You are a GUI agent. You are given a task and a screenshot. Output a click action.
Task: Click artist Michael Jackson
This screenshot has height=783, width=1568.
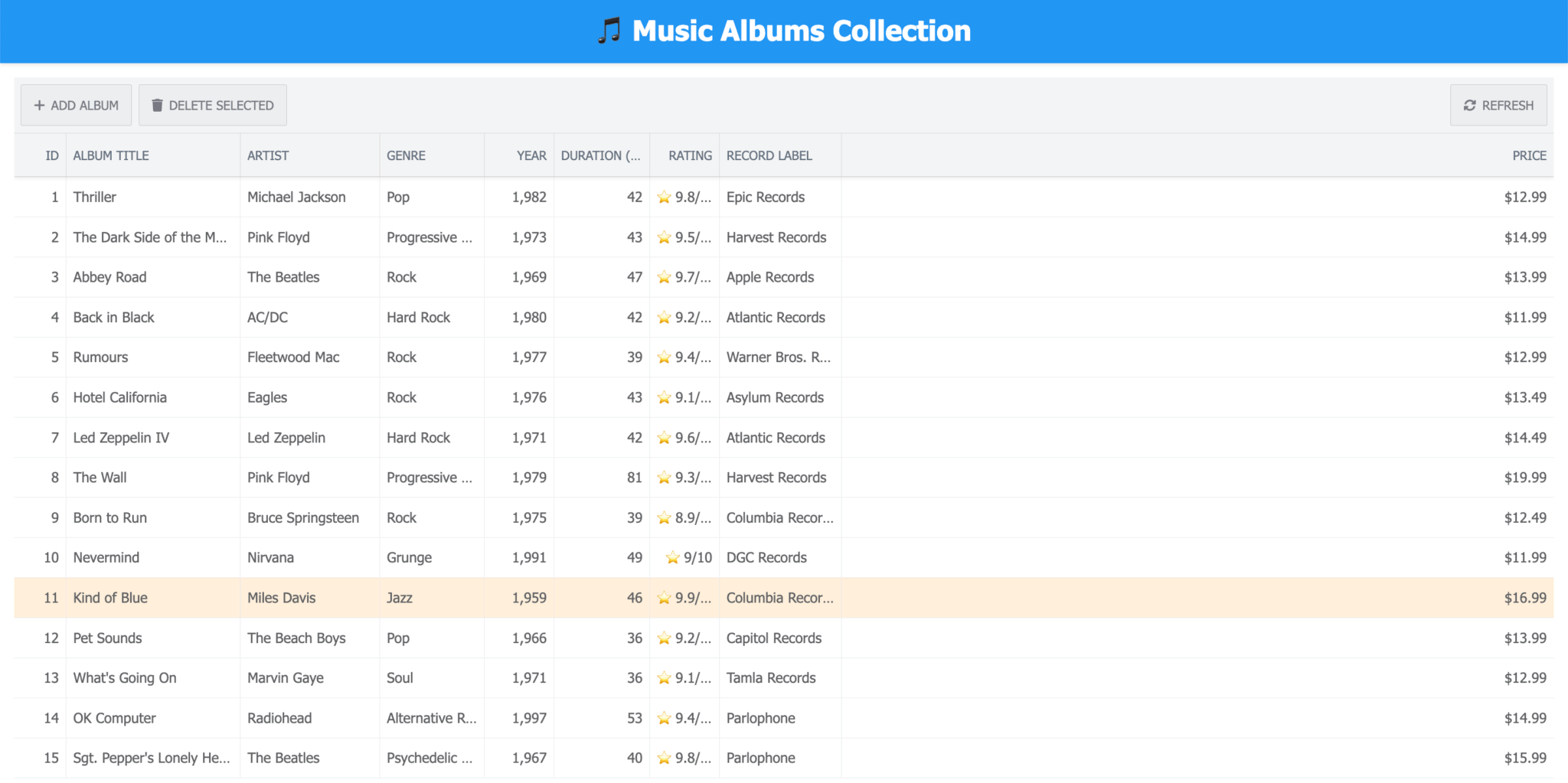[x=310, y=197]
